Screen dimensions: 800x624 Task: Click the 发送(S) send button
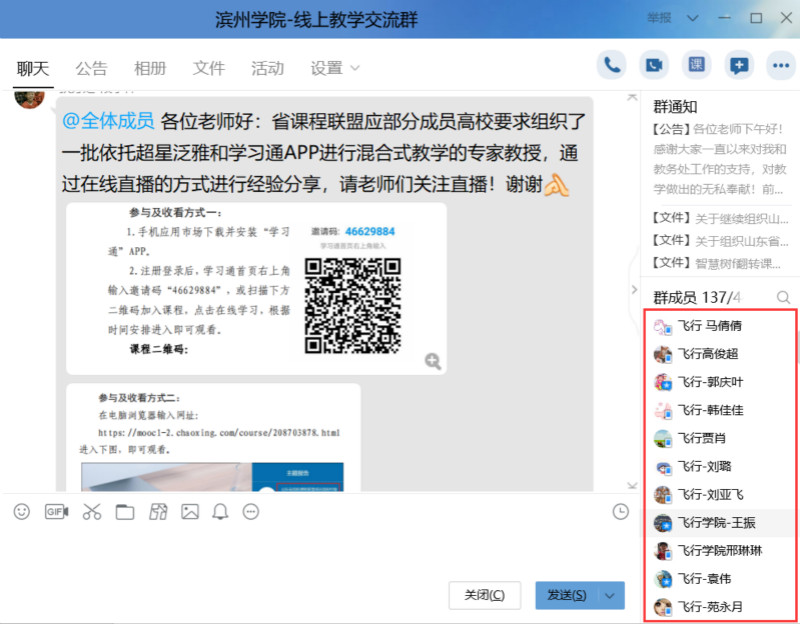[x=566, y=595]
